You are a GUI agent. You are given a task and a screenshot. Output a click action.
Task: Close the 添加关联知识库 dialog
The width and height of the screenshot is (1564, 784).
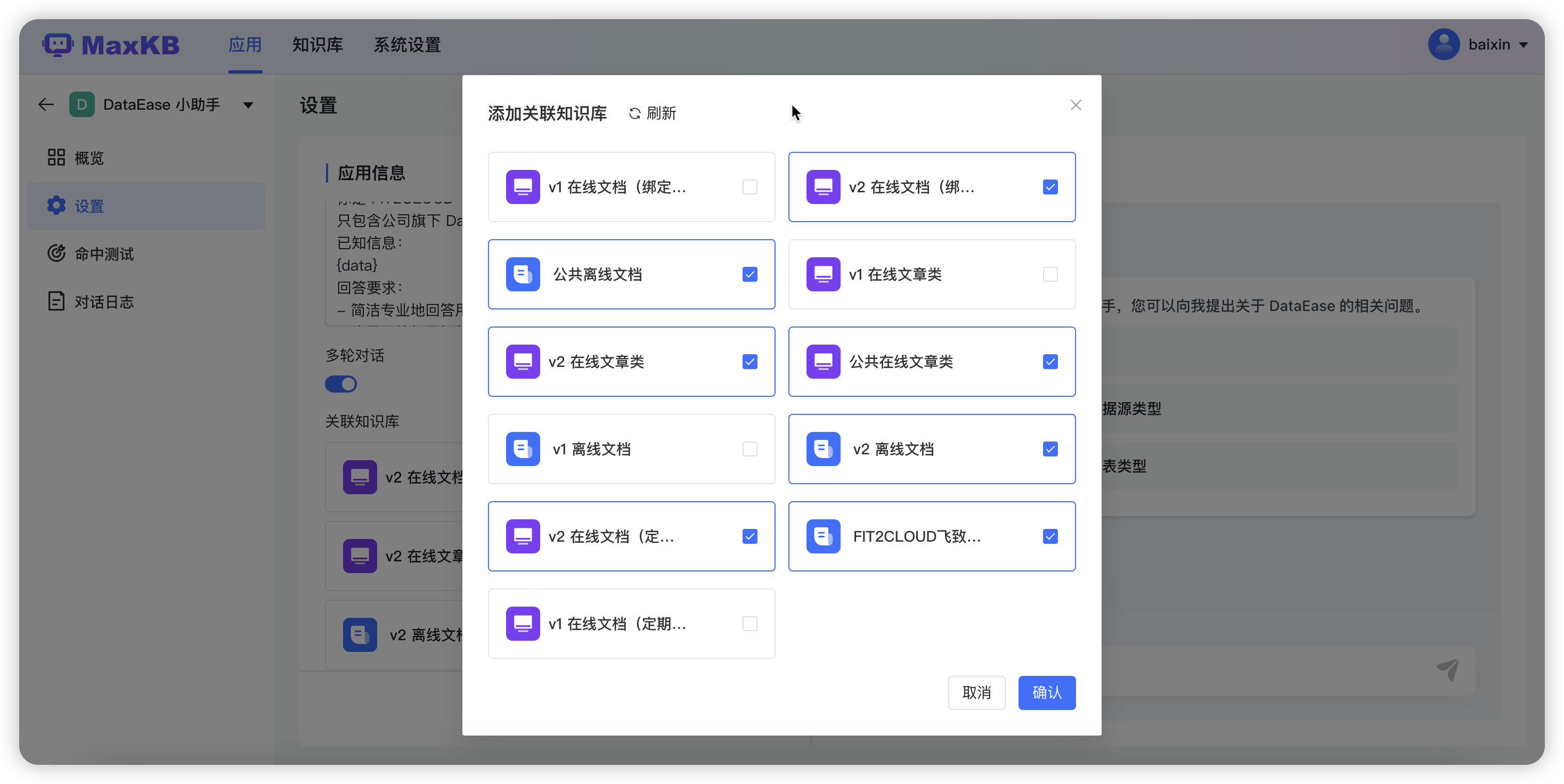1075,105
